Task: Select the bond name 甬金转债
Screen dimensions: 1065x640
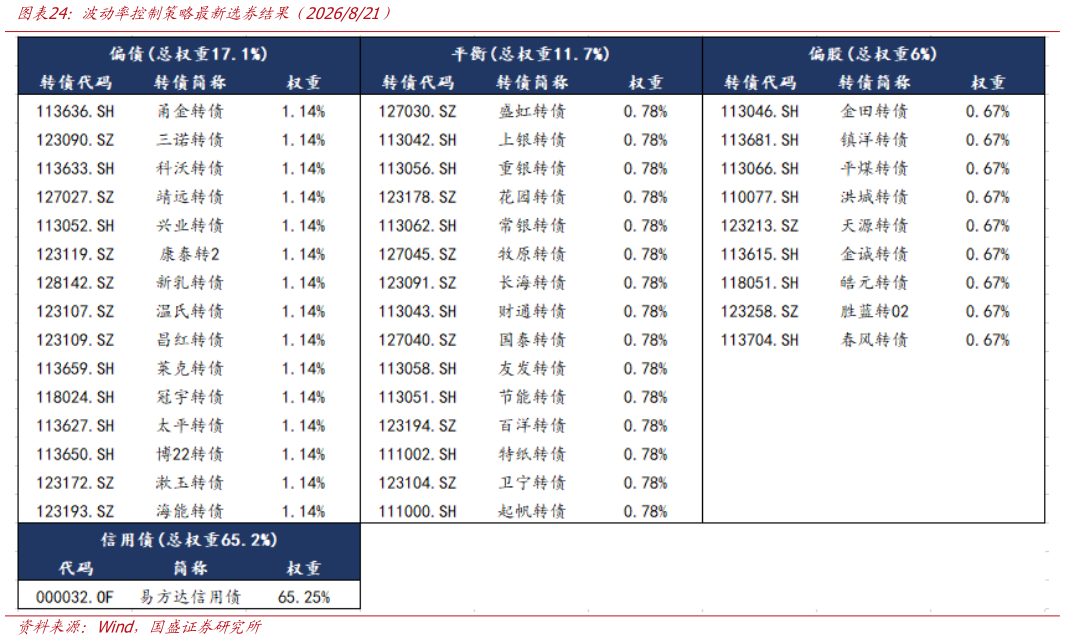Action: pyautogui.click(x=190, y=111)
